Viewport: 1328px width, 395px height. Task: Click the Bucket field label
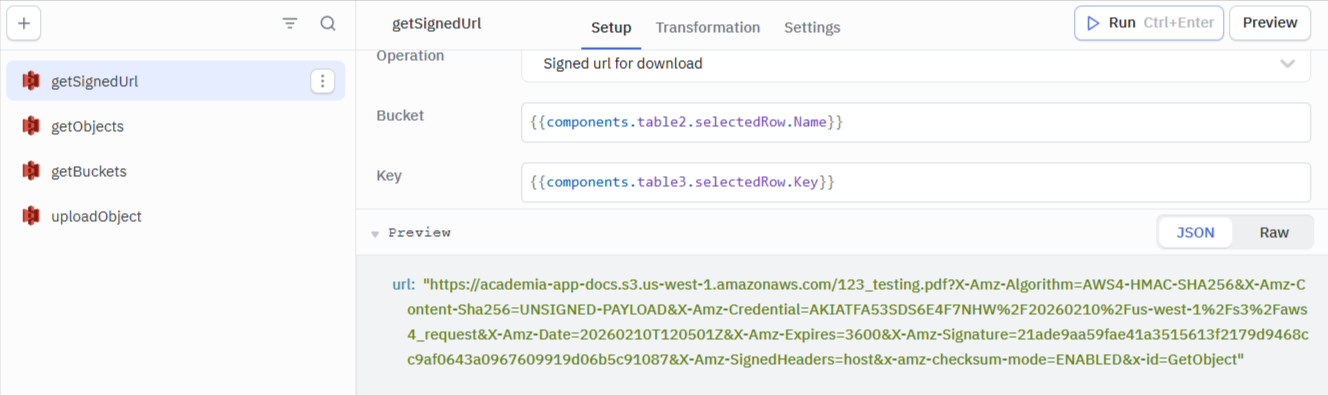pos(400,115)
